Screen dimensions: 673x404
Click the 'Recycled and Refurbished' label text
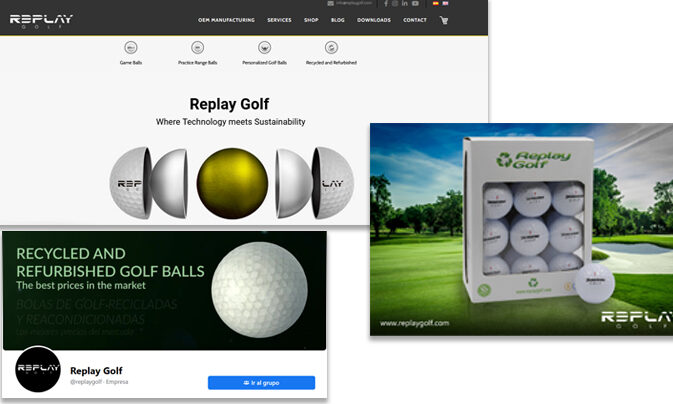(331, 63)
